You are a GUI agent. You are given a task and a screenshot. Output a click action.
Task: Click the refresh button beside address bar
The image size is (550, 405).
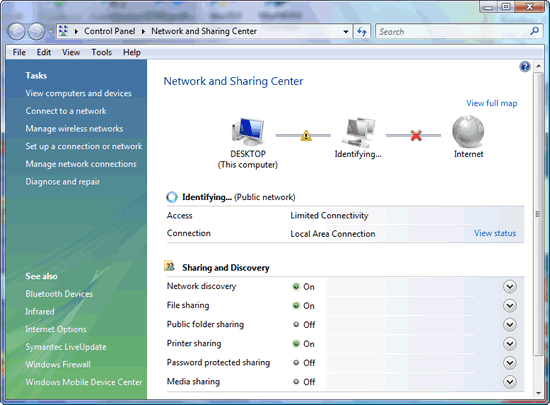coord(362,32)
